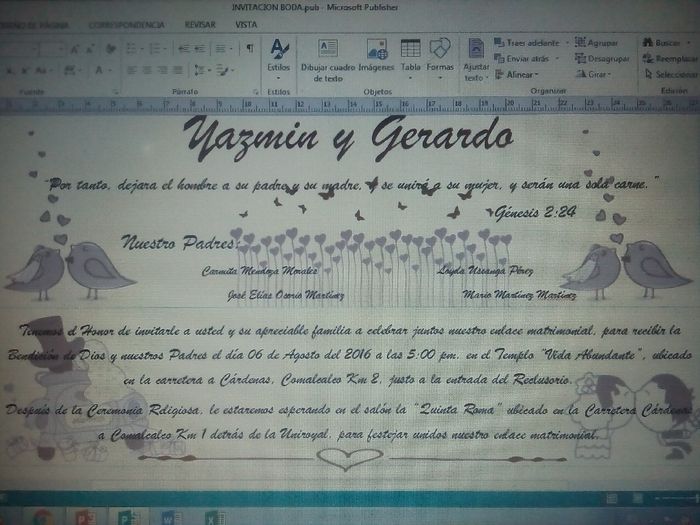Viewport: 700px width, 525px height.
Task: Select the heart divider graphic at bottom
Action: click(x=352, y=458)
